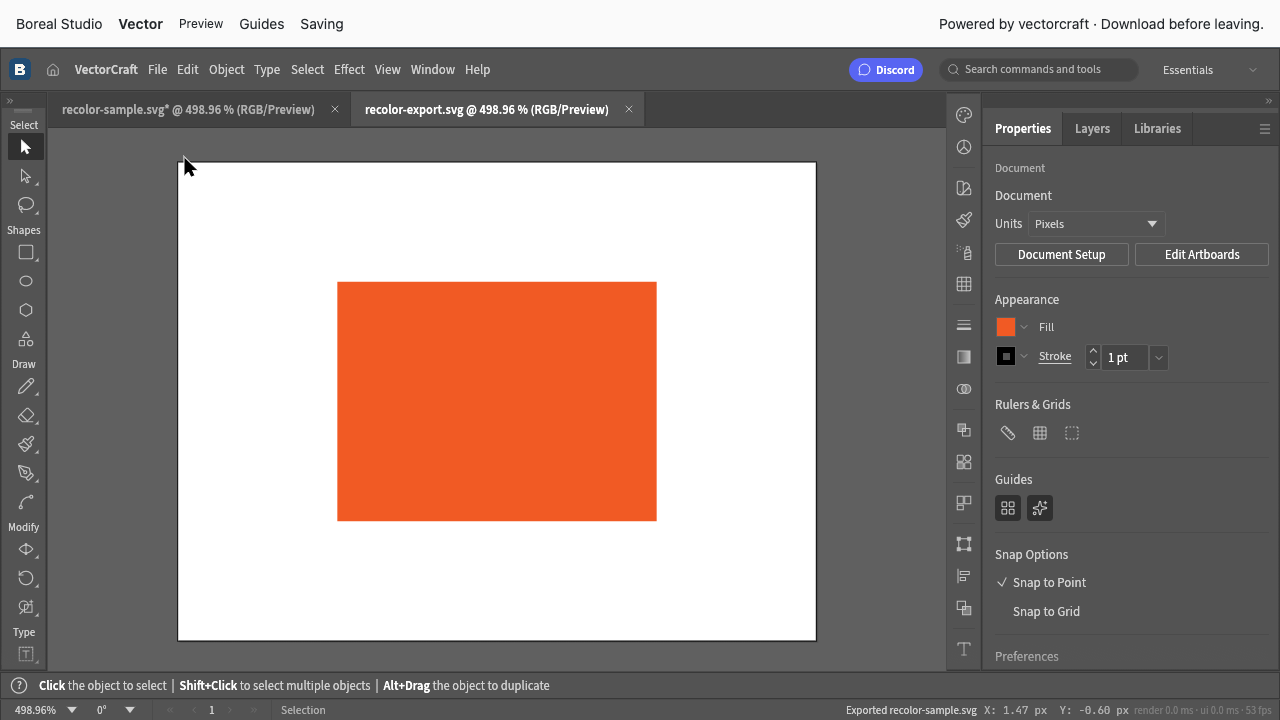Toggle the ruler icon under Rulers & Grids
Screen dimensions: 1280x720
click(1008, 433)
